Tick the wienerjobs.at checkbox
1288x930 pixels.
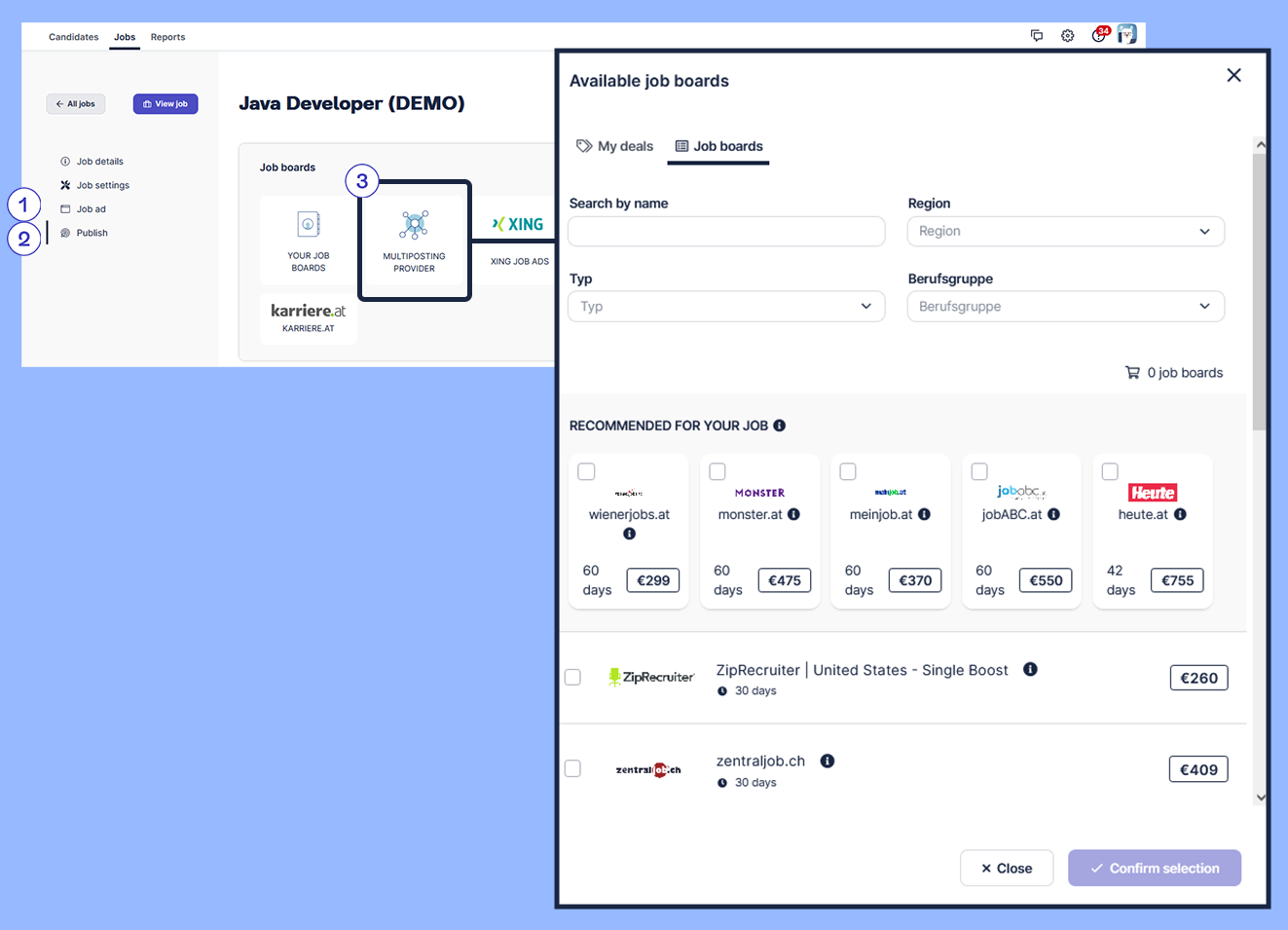coord(586,471)
